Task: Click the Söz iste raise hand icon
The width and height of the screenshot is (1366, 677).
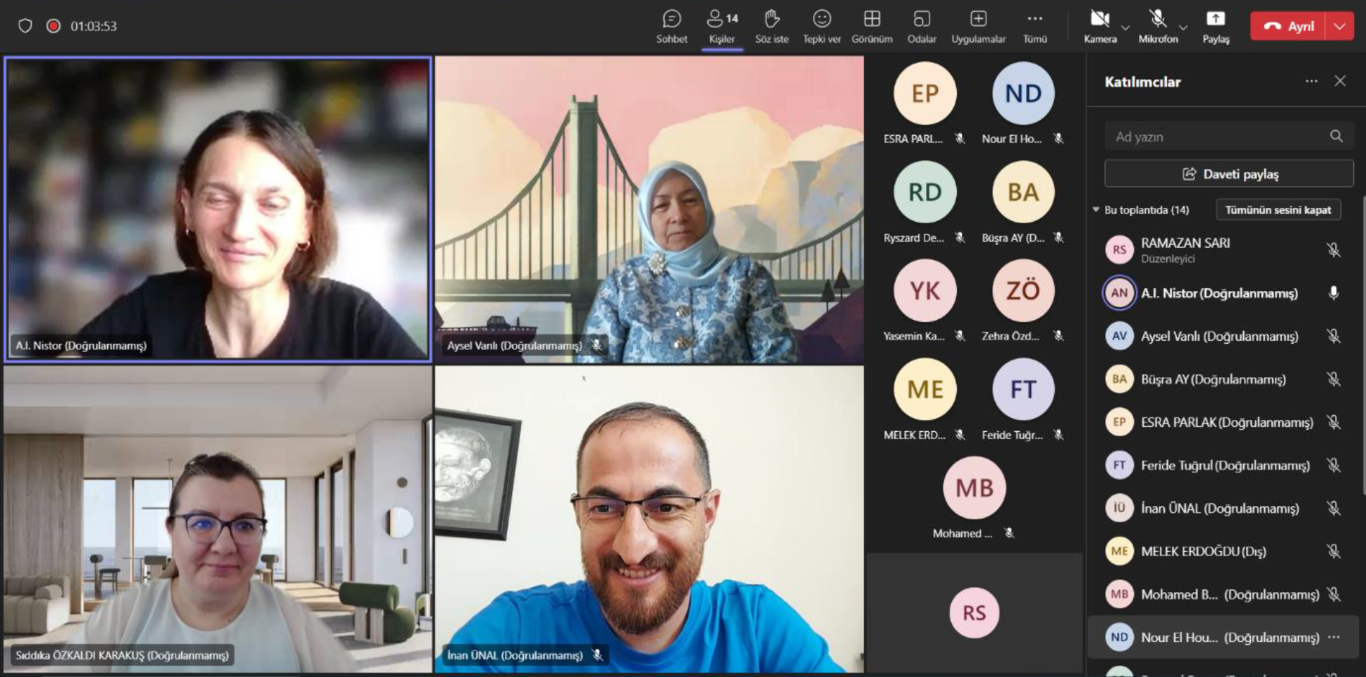Action: [771, 26]
